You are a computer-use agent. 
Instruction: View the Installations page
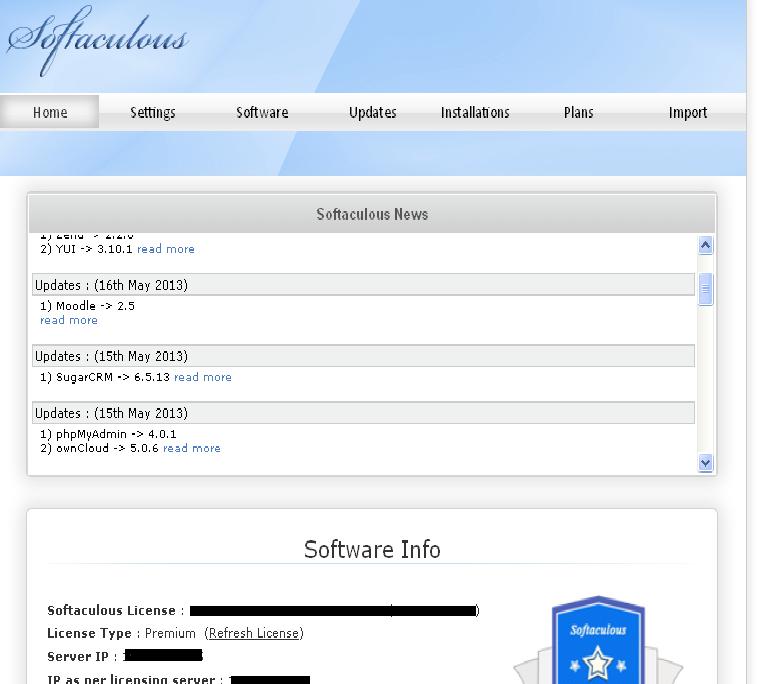[475, 113]
